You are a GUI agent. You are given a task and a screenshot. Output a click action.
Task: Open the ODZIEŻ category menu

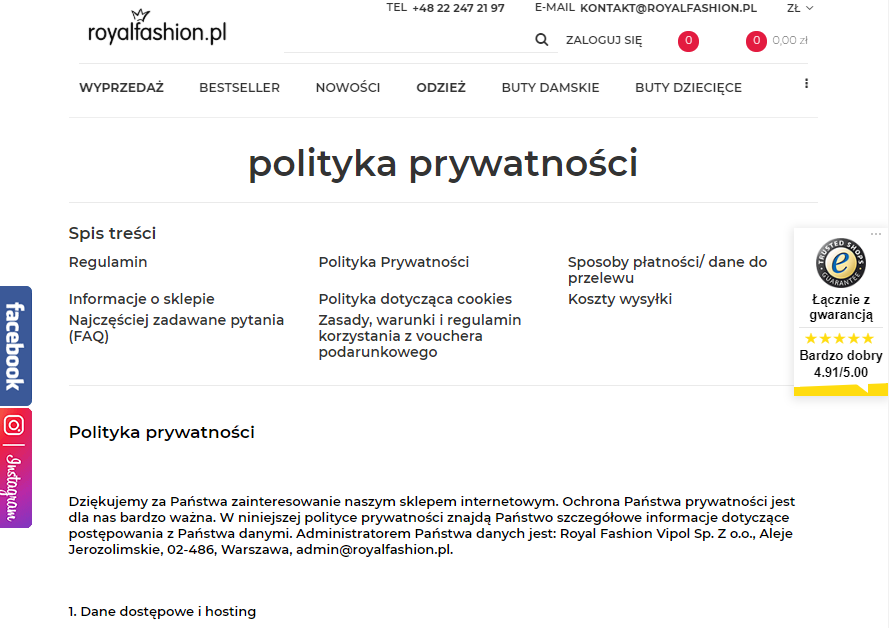441,87
